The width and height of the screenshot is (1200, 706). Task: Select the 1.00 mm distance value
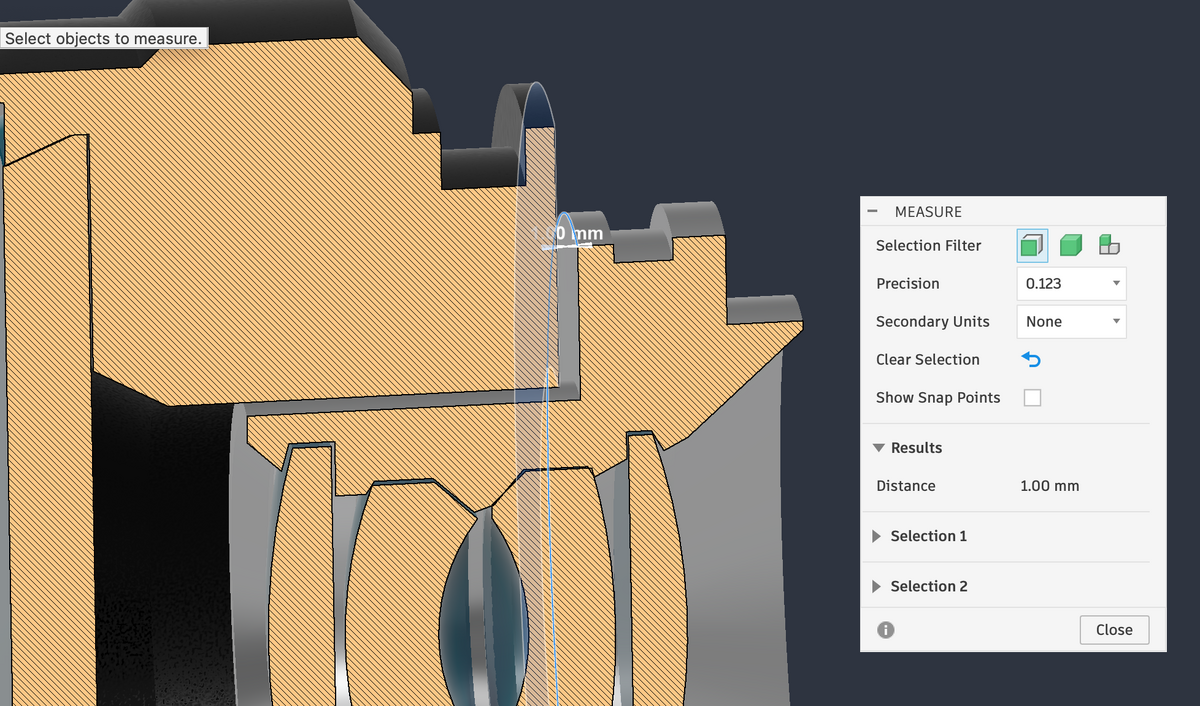tap(1049, 486)
